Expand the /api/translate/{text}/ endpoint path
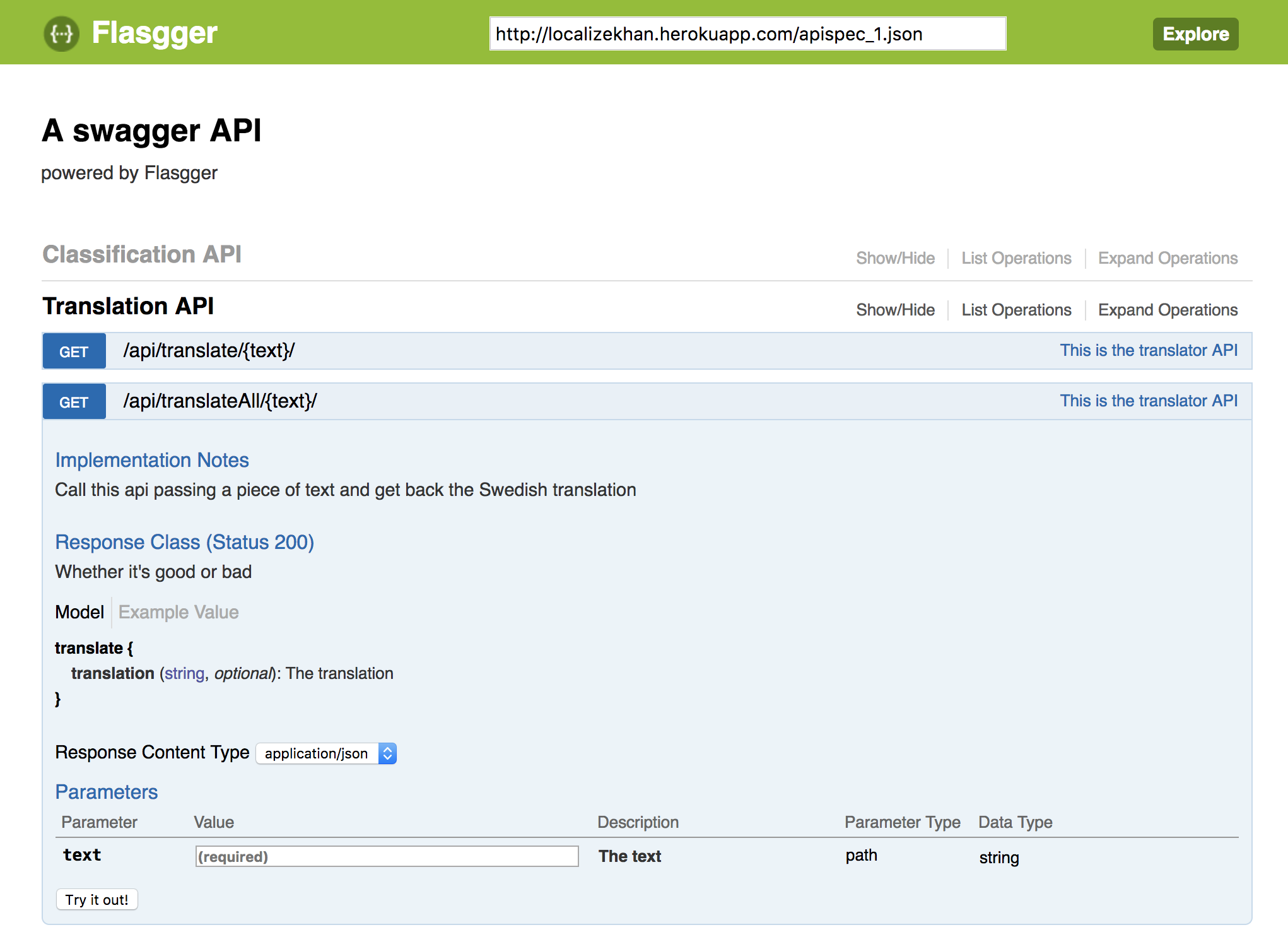Screen dimensions: 1288x949 tap(209, 351)
